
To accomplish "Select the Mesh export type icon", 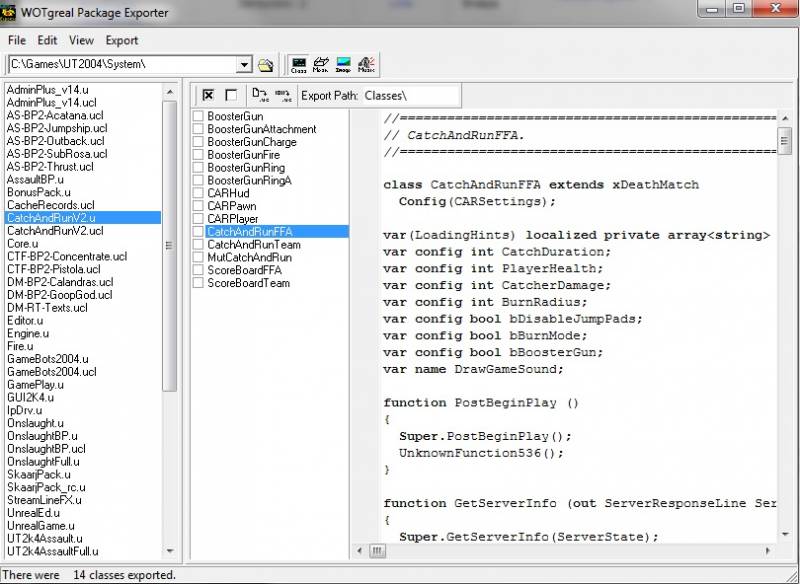I will [321, 65].
